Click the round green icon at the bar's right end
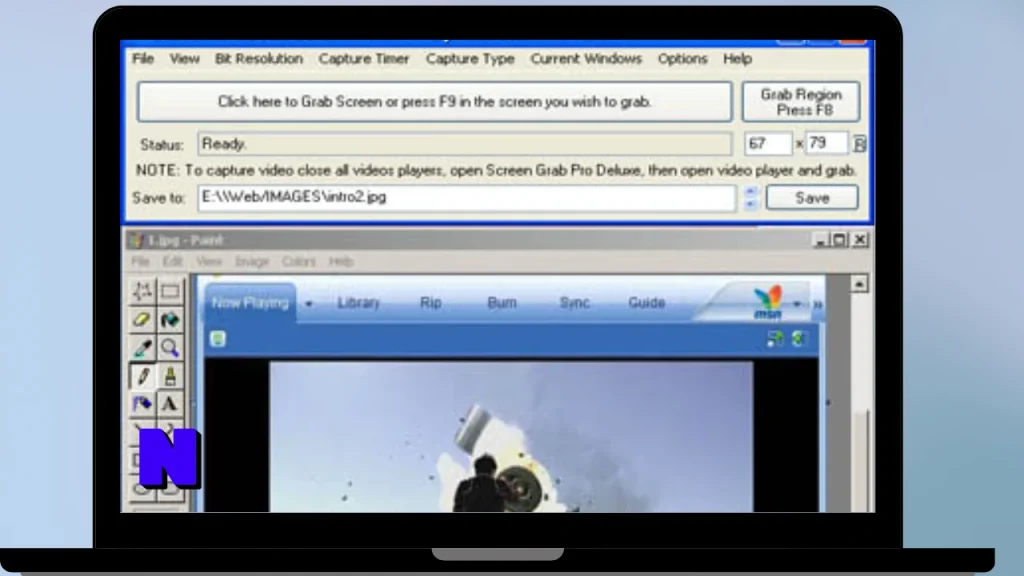 (x=798, y=338)
